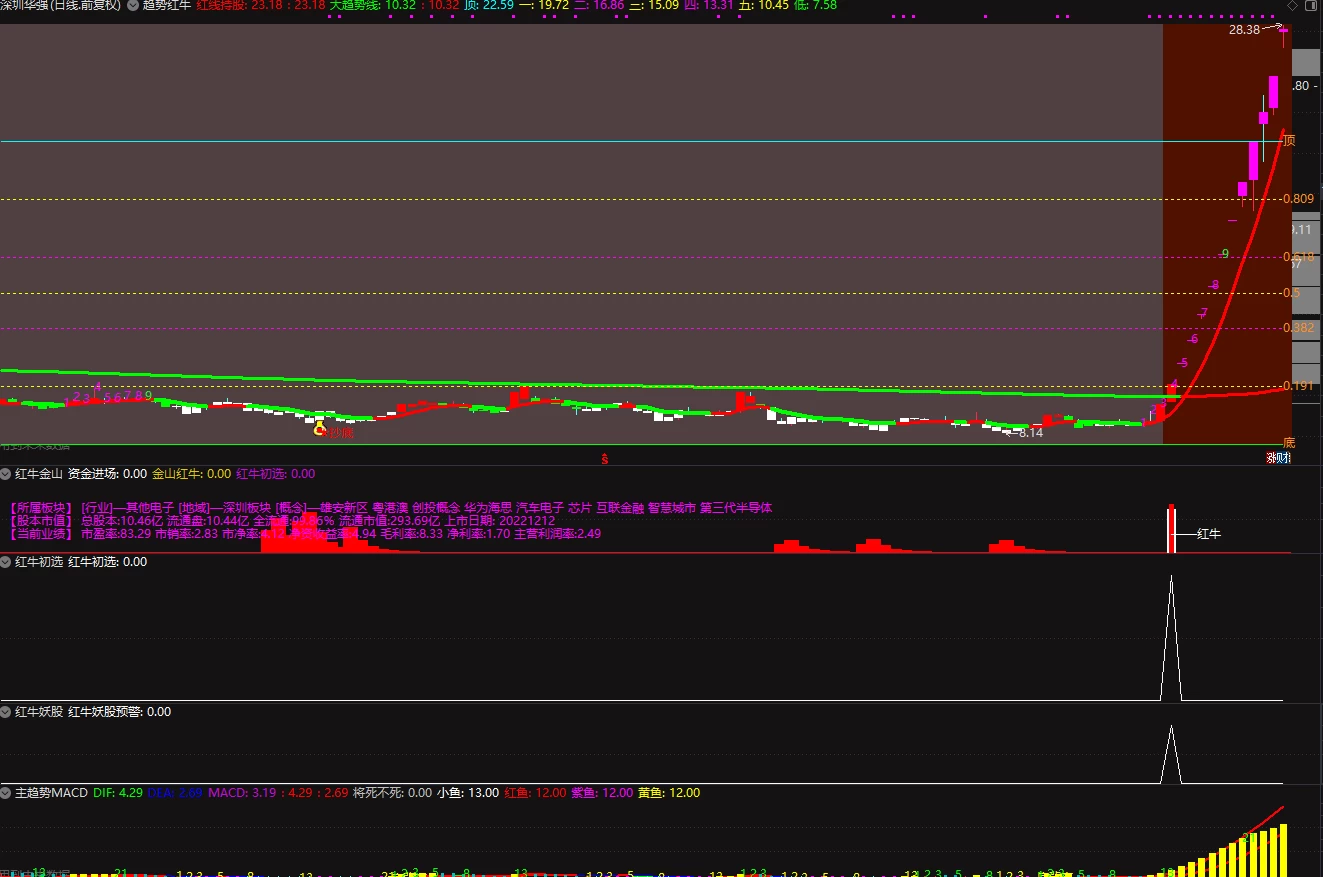Click the 红牛 signal label

click(x=1209, y=534)
